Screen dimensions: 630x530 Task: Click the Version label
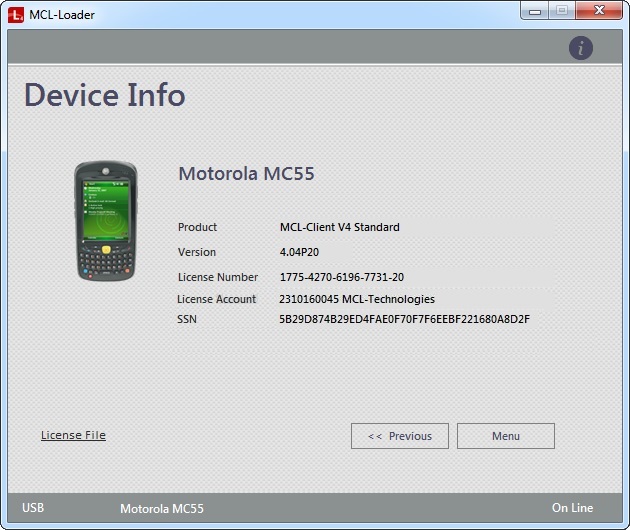tap(197, 252)
